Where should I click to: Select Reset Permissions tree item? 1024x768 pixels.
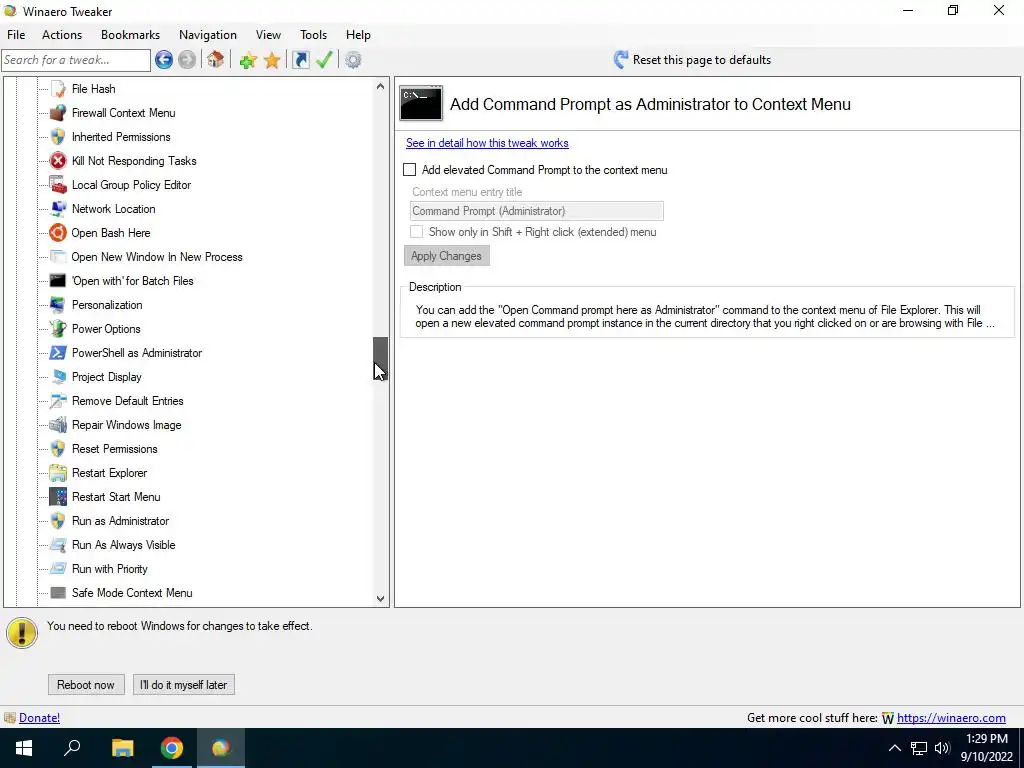(x=114, y=449)
